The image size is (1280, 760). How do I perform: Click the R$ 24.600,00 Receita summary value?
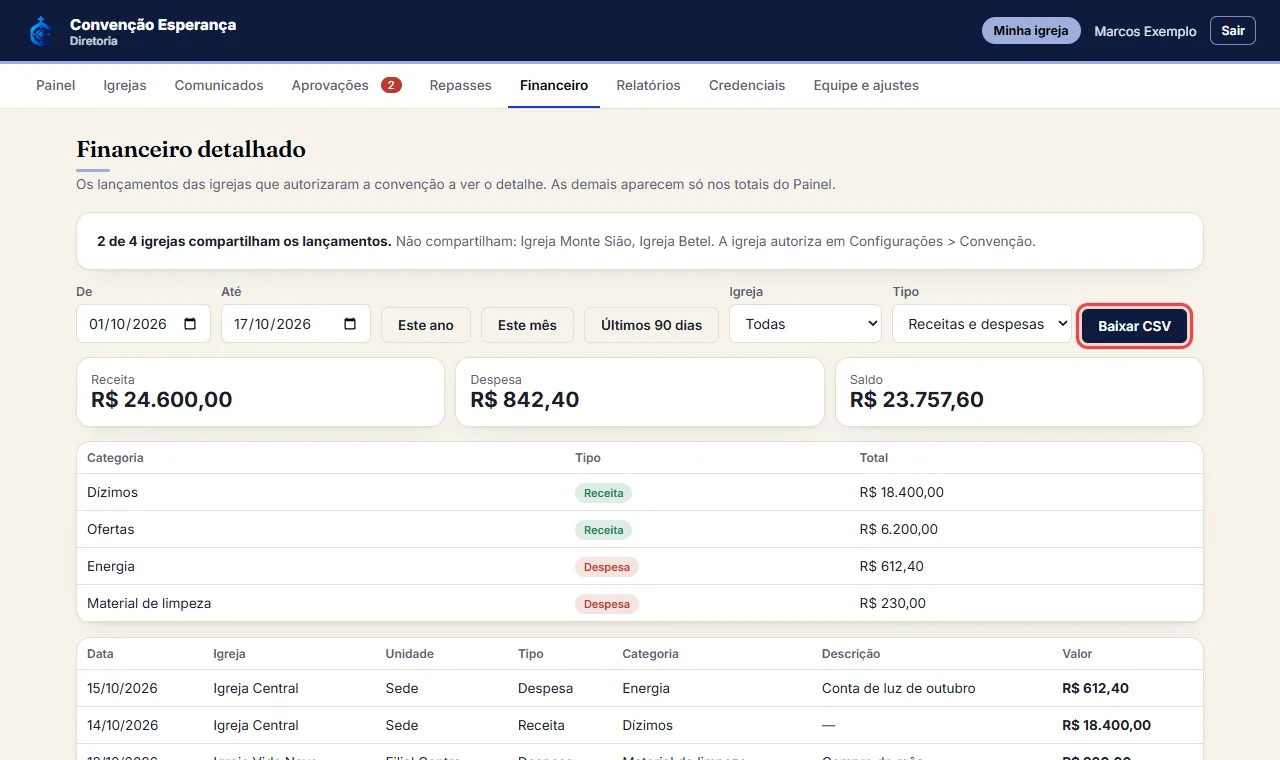162,400
